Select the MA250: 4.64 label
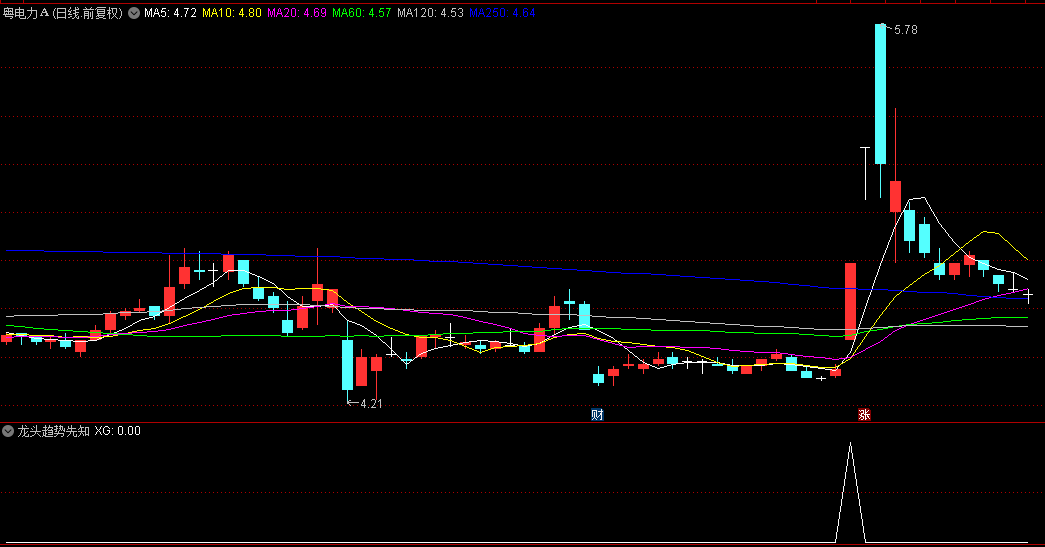 pos(503,13)
